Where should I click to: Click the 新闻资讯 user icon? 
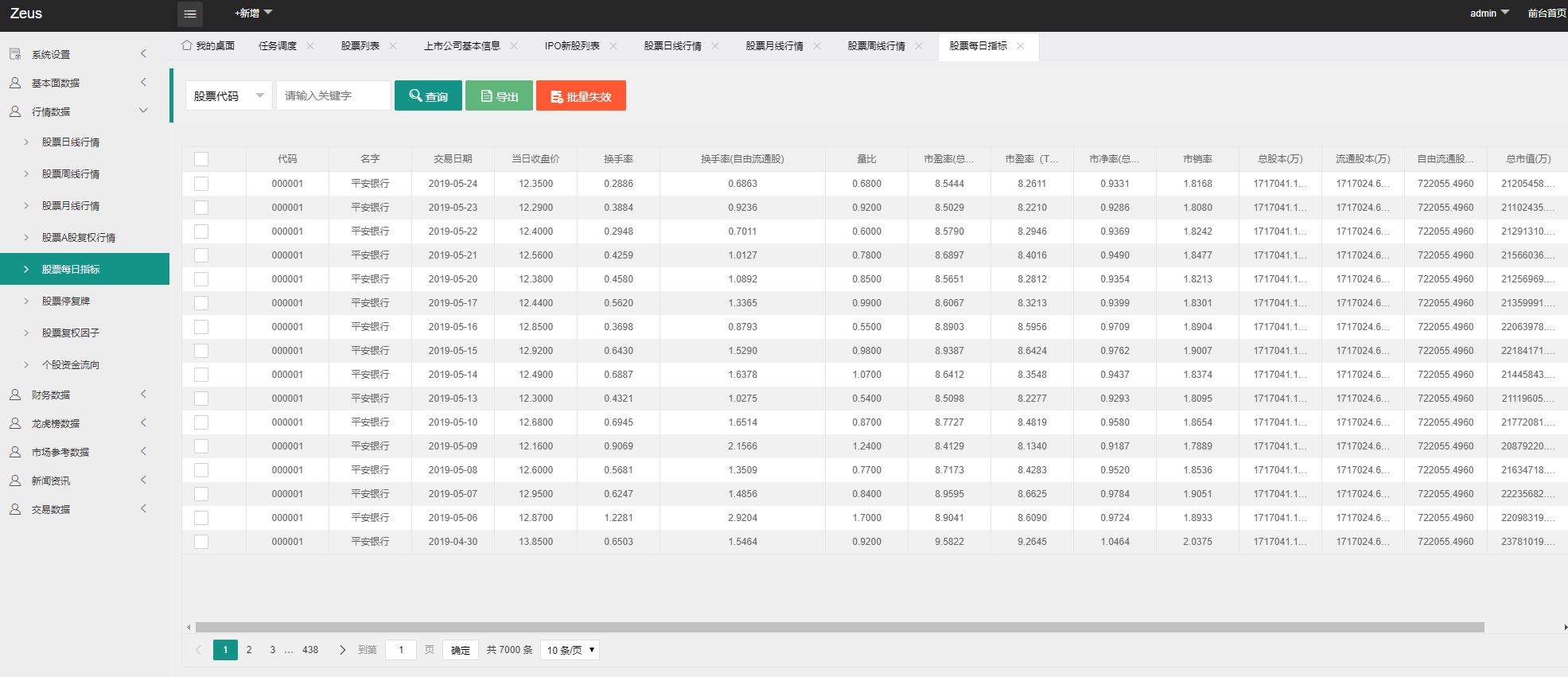pyautogui.click(x=15, y=481)
